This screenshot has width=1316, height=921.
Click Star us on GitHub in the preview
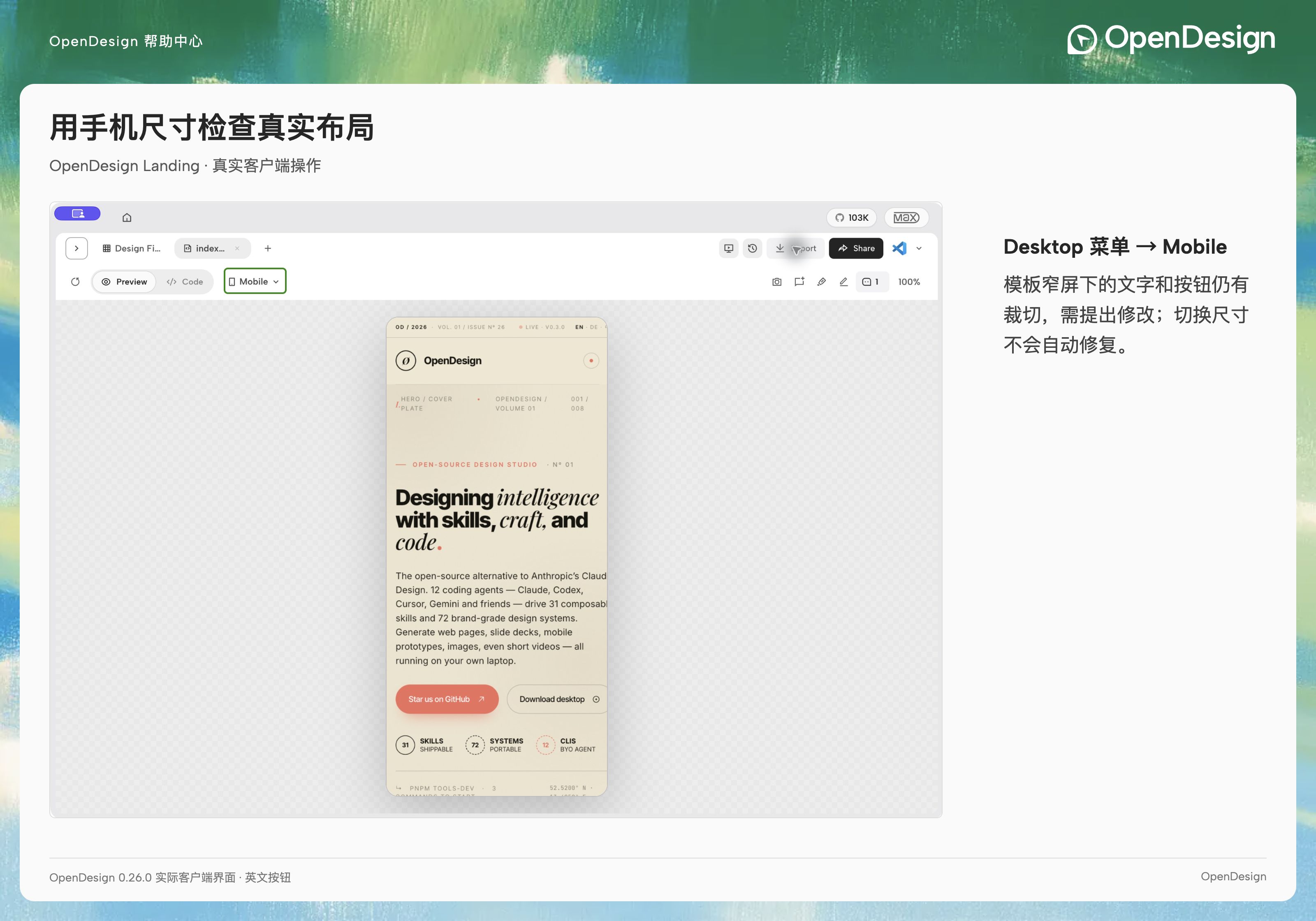coord(447,699)
